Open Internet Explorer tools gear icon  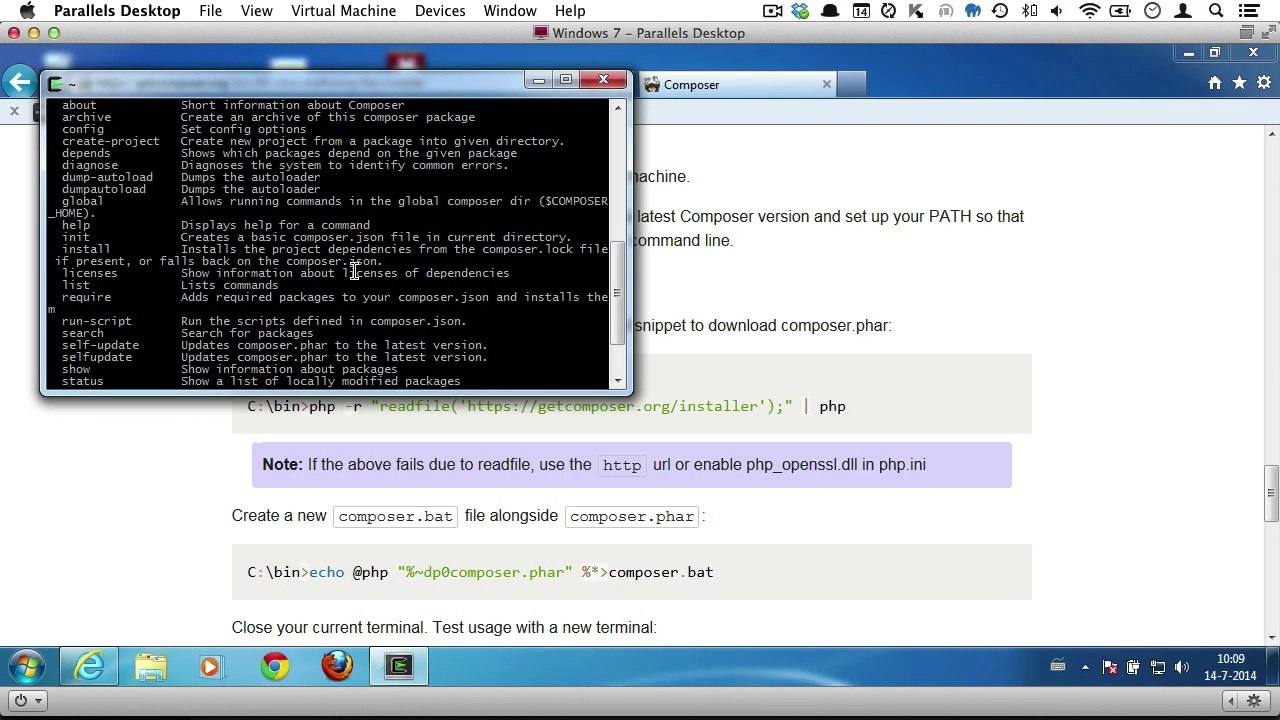point(1264,84)
